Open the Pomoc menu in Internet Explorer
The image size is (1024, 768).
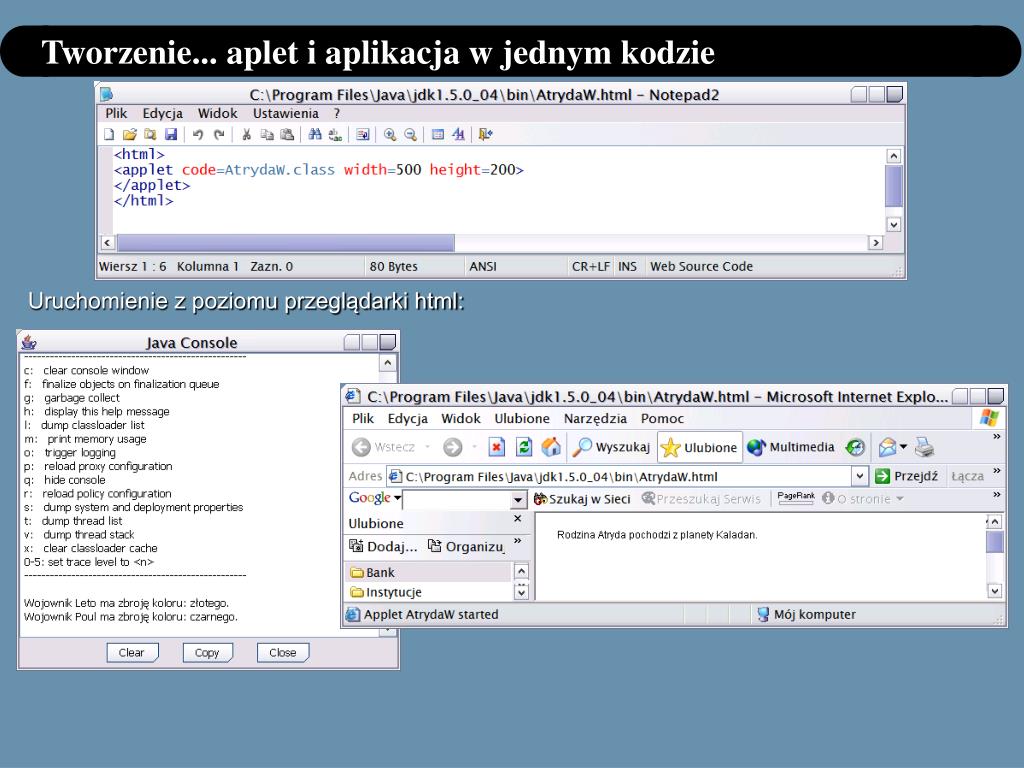[662, 419]
